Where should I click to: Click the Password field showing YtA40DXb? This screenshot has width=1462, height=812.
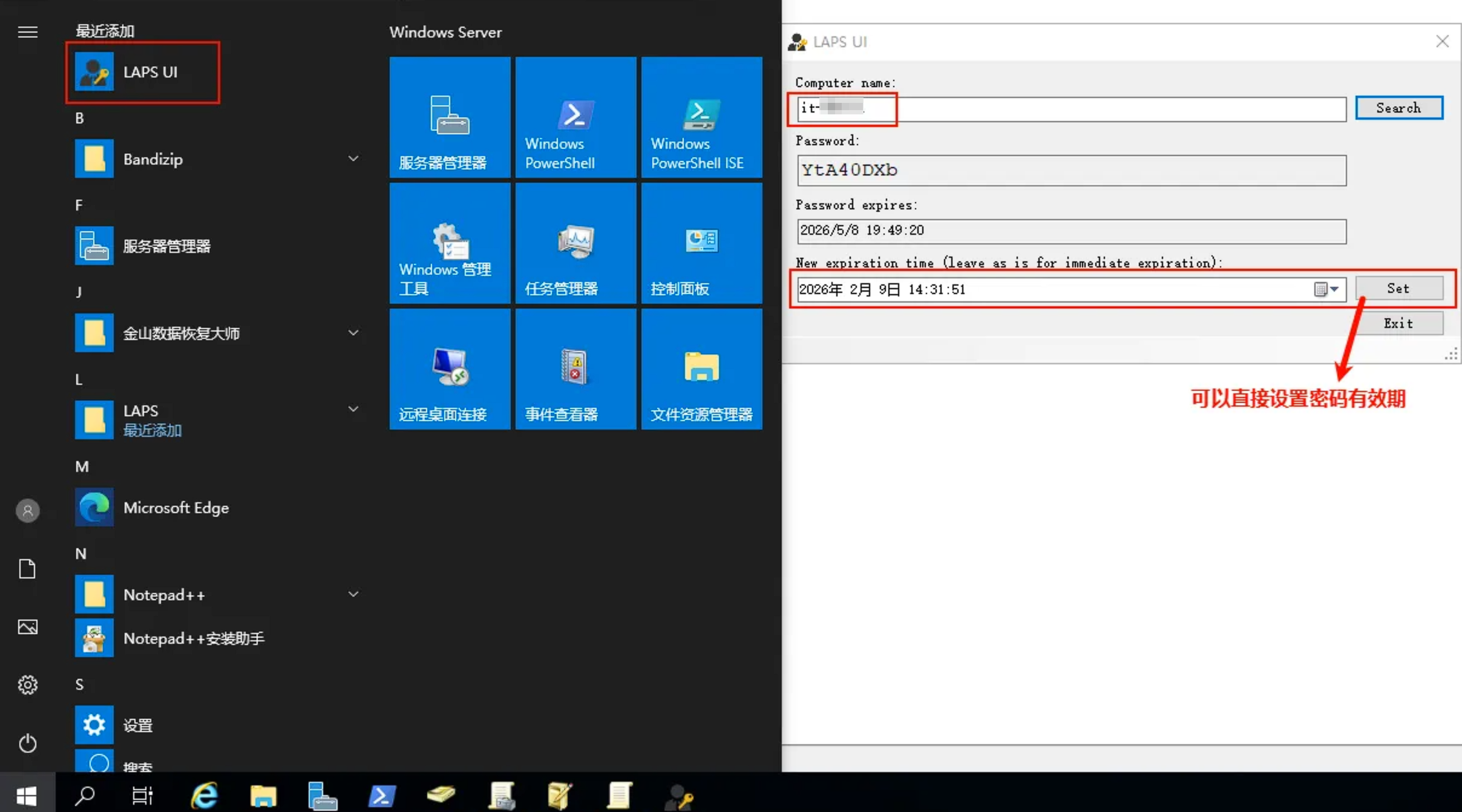coord(1072,170)
